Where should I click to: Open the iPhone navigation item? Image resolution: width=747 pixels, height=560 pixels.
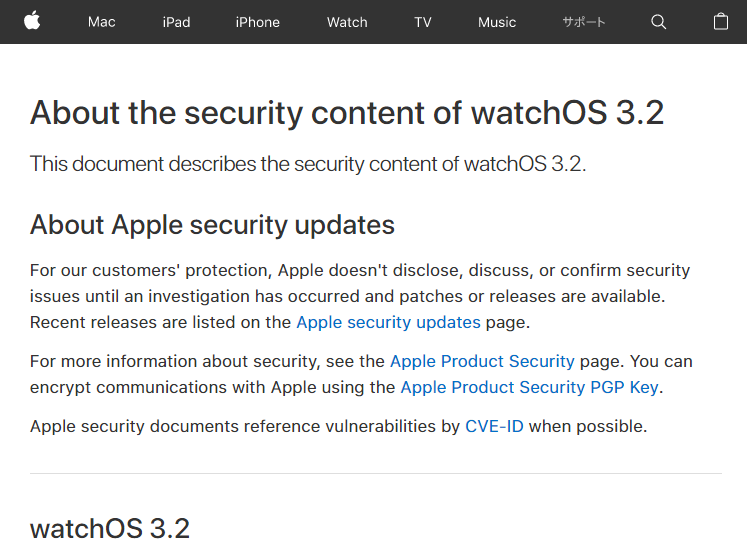[x=257, y=22]
